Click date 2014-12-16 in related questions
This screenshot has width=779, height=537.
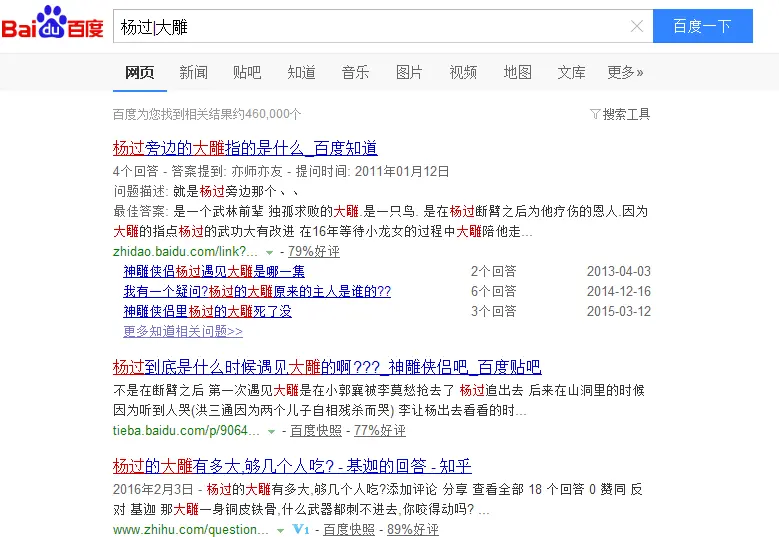pyautogui.click(x=619, y=291)
